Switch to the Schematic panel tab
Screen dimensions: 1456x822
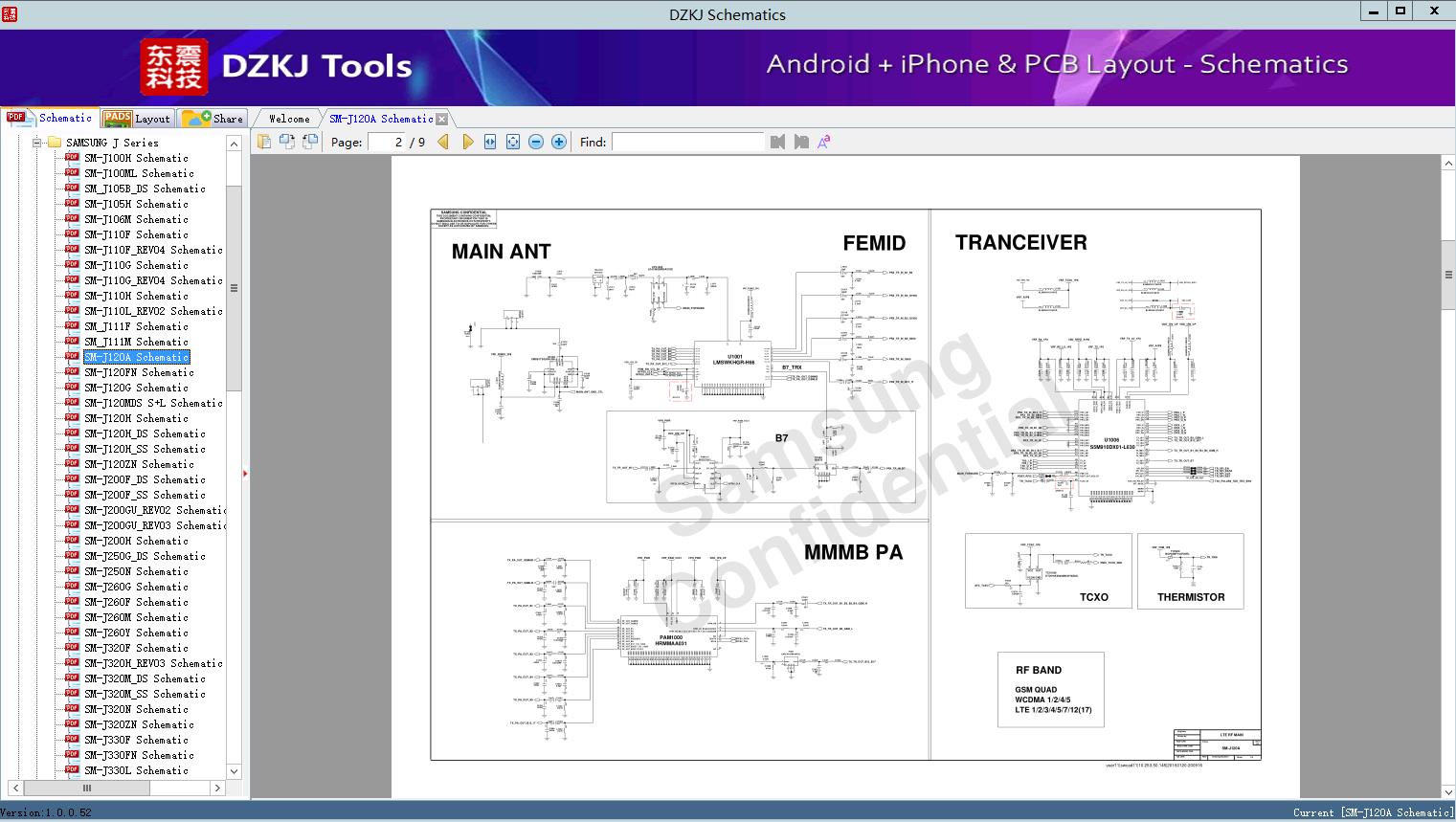point(50,118)
